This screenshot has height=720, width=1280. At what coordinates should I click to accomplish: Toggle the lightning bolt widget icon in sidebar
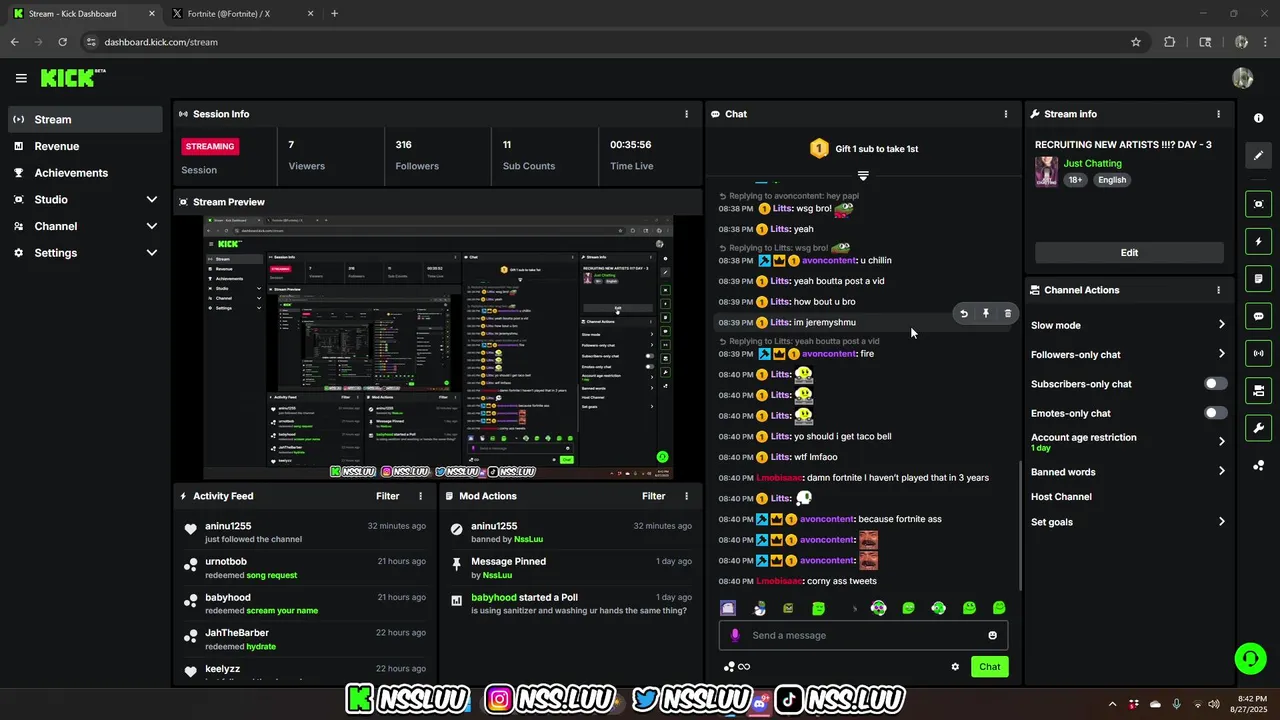coord(1258,241)
